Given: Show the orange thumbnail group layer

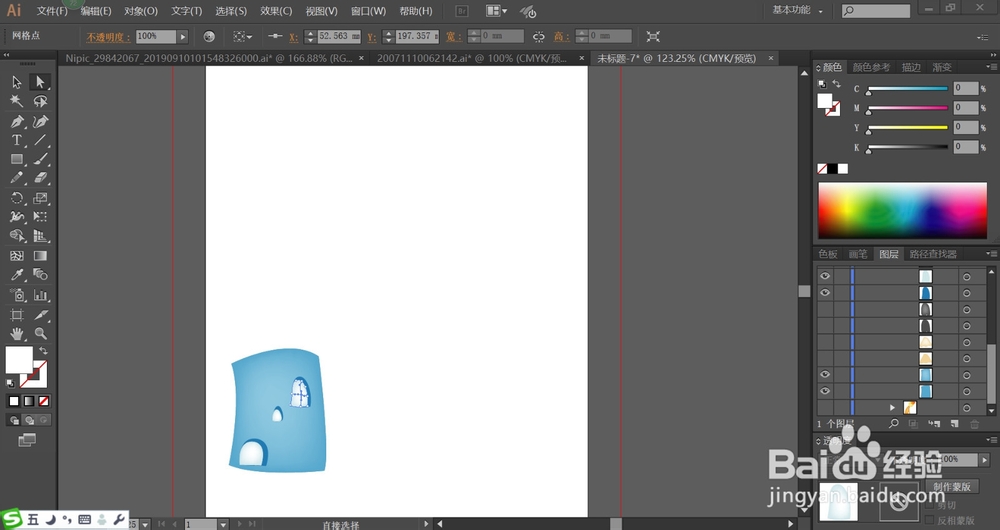Looking at the screenshot, I should (825, 408).
